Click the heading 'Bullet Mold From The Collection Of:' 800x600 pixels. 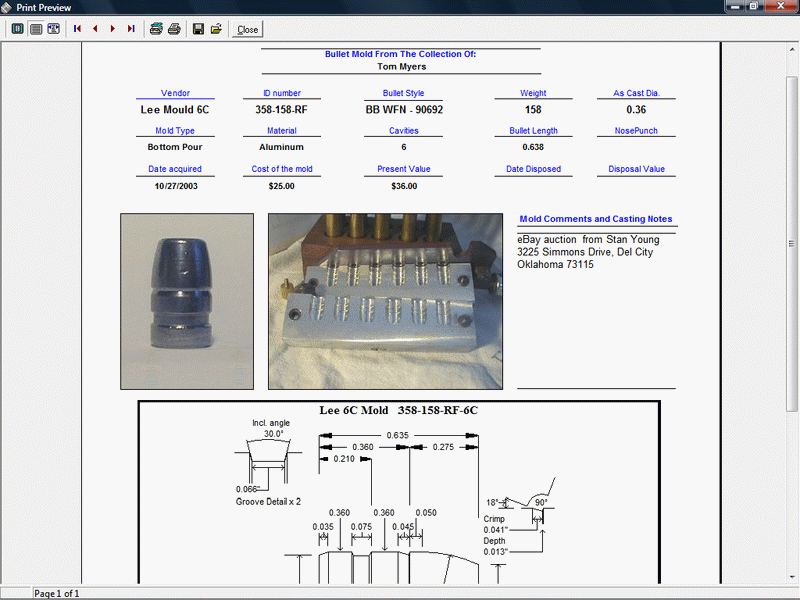[x=401, y=54]
